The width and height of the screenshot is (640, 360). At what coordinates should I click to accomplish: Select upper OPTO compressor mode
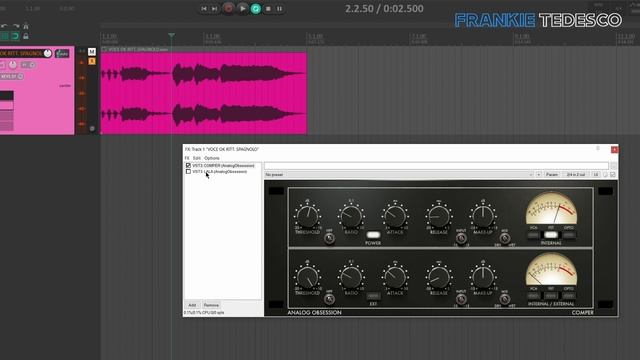pyautogui.click(x=569, y=235)
